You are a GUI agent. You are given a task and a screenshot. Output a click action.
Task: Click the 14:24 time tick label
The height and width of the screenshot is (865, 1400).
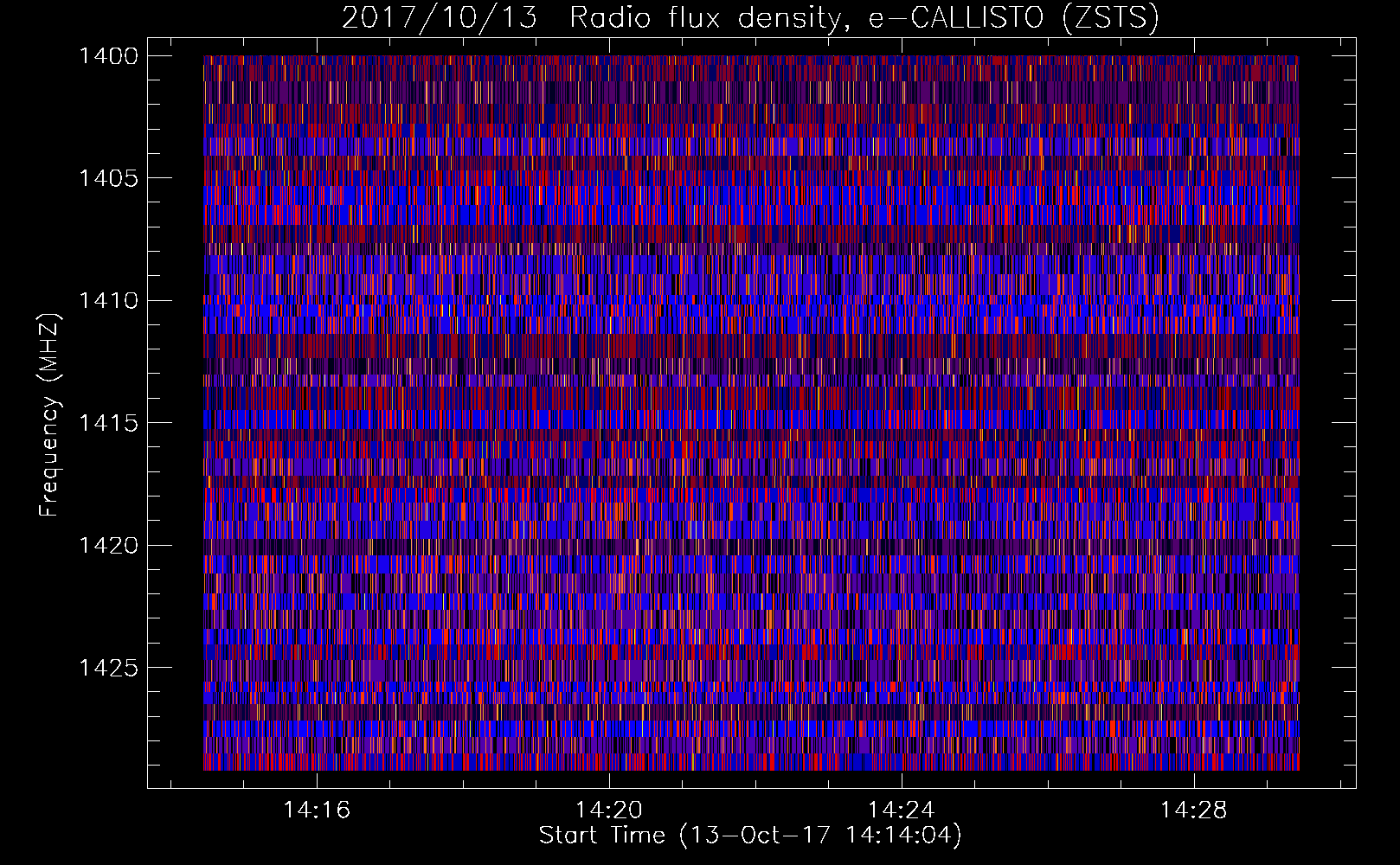[902, 810]
